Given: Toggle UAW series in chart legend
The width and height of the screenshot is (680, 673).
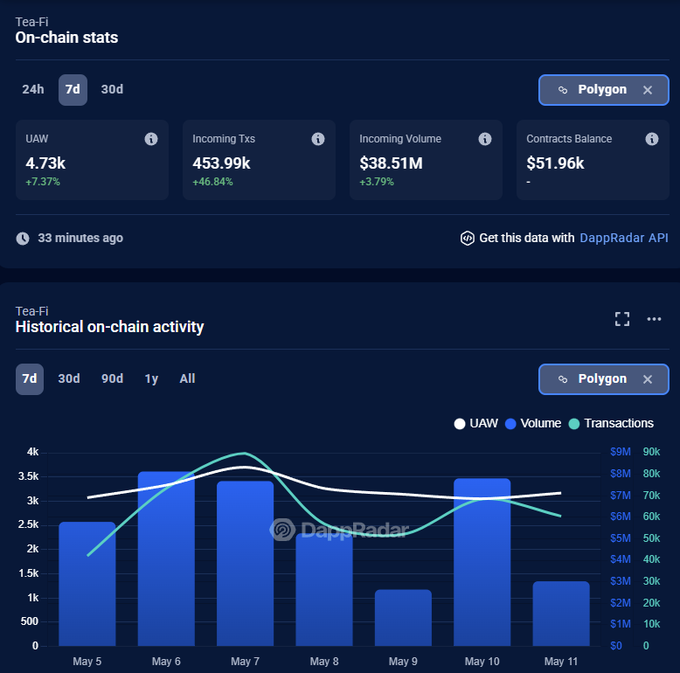Looking at the screenshot, I should pyautogui.click(x=475, y=423).
